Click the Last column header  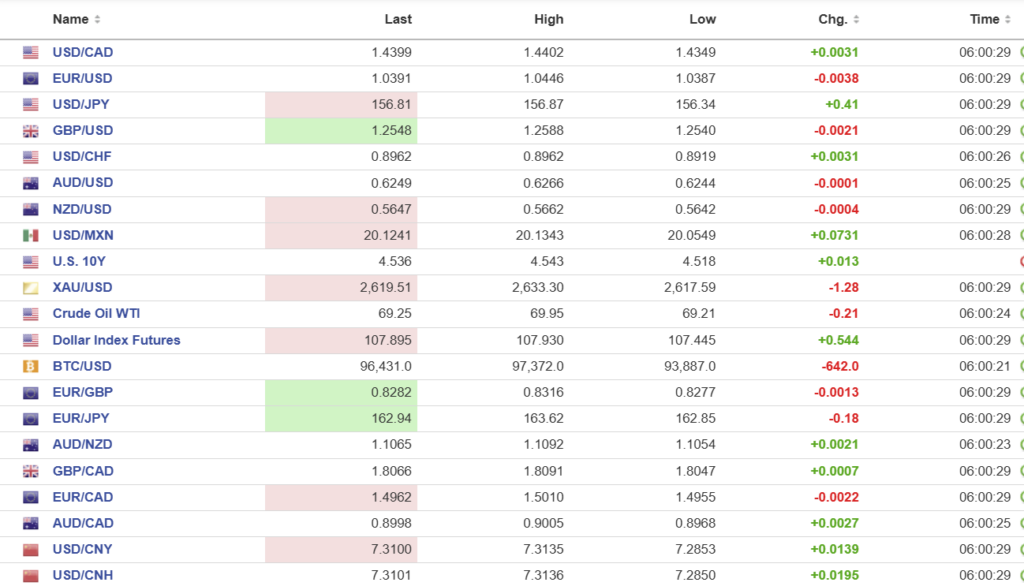tap(398, 19)
